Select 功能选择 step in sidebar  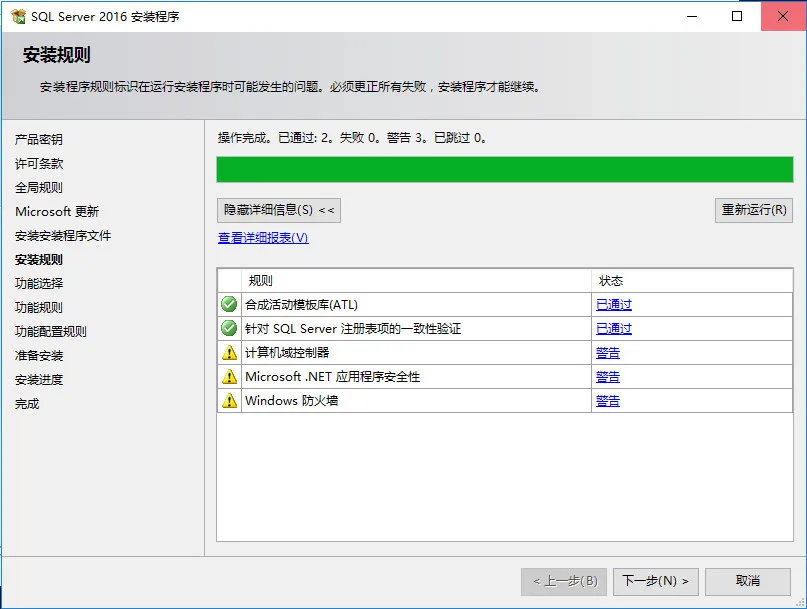[x=39, y=284]
